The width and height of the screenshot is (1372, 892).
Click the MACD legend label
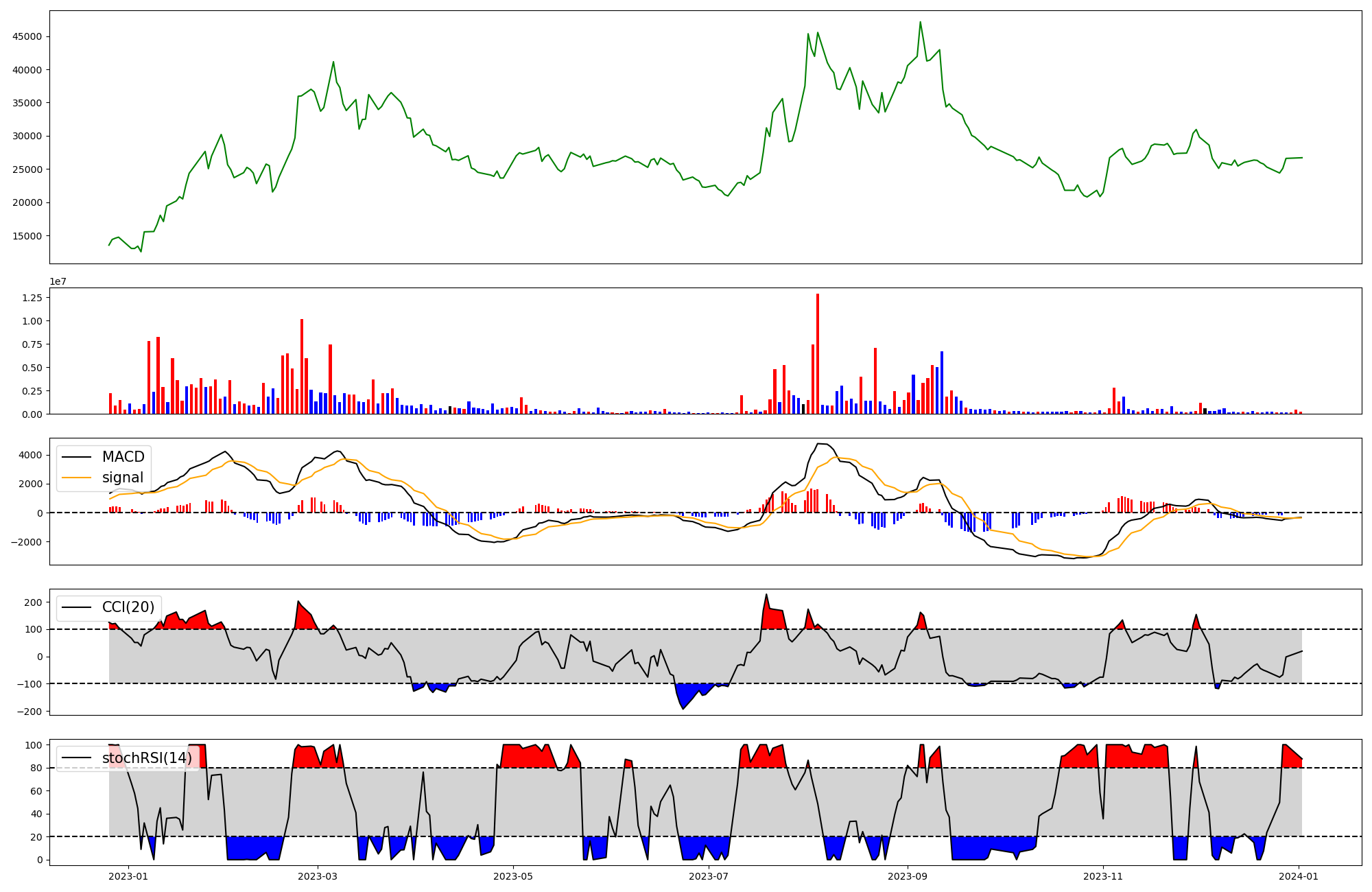(x=123, y=457)
